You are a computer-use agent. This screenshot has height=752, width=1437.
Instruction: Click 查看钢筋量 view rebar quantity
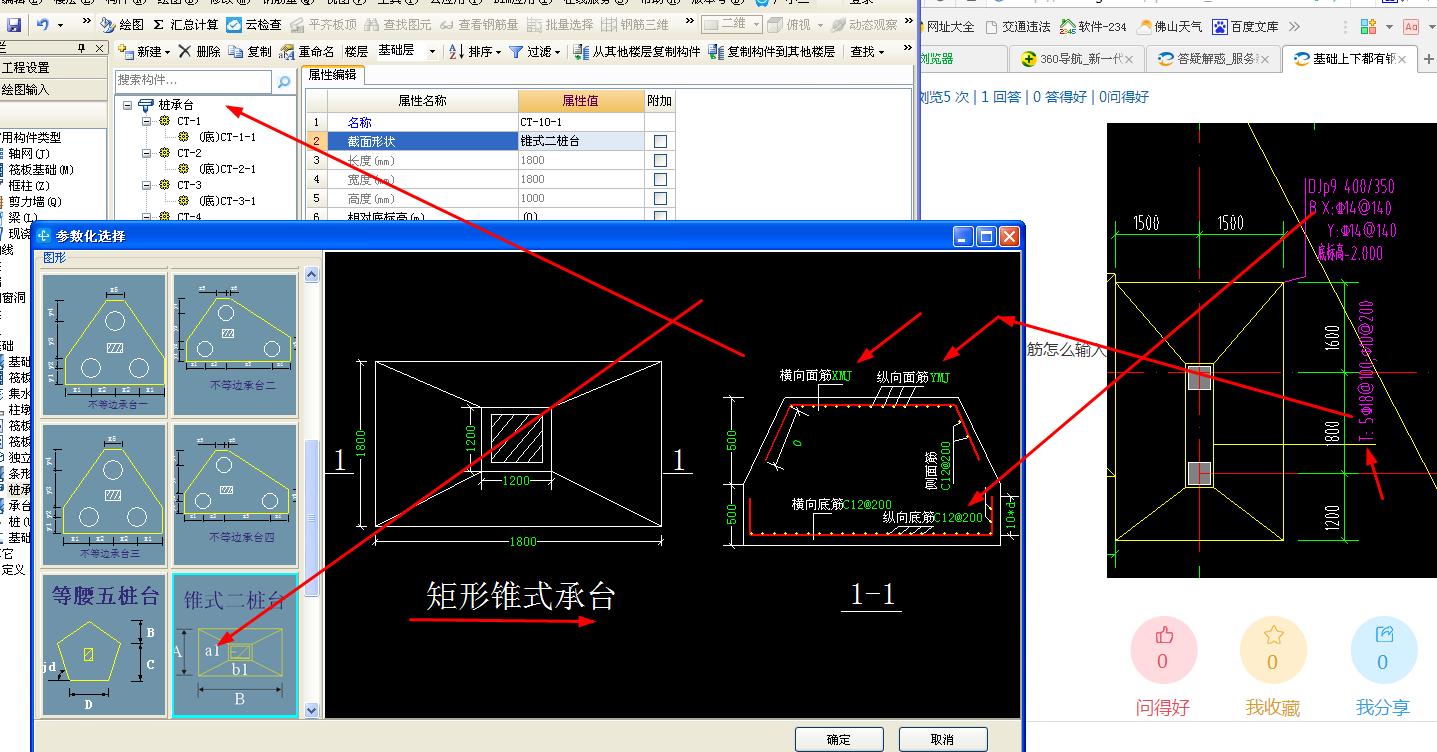pyautogui.click(x=481, y=25)
